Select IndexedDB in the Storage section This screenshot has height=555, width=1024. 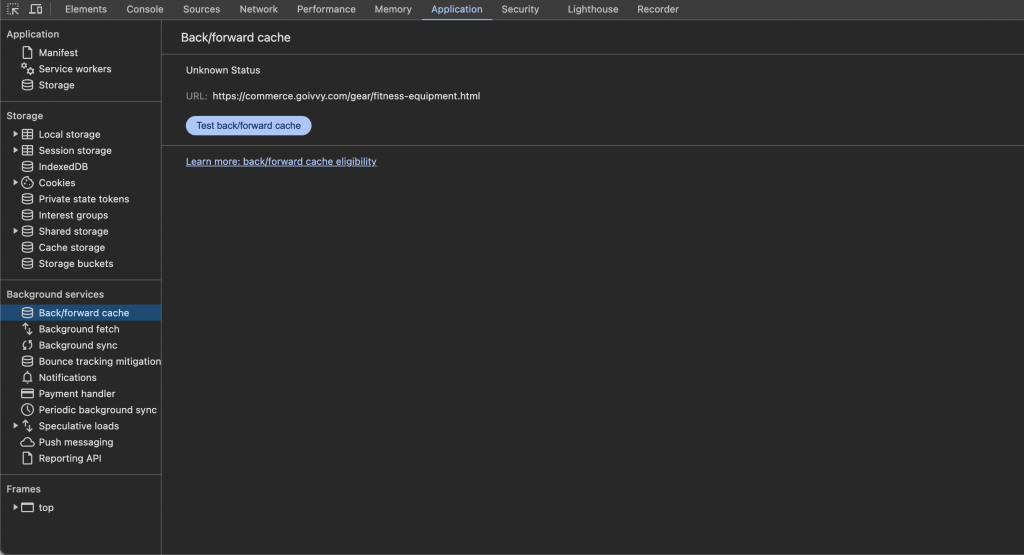(x=63, y=167)
